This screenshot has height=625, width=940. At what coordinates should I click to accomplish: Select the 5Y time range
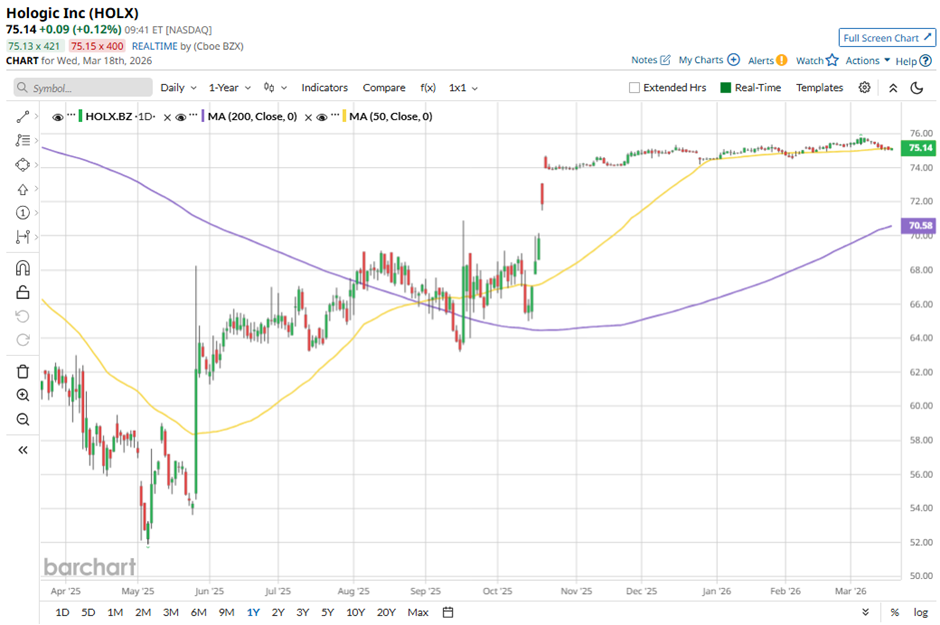(327, 612)
